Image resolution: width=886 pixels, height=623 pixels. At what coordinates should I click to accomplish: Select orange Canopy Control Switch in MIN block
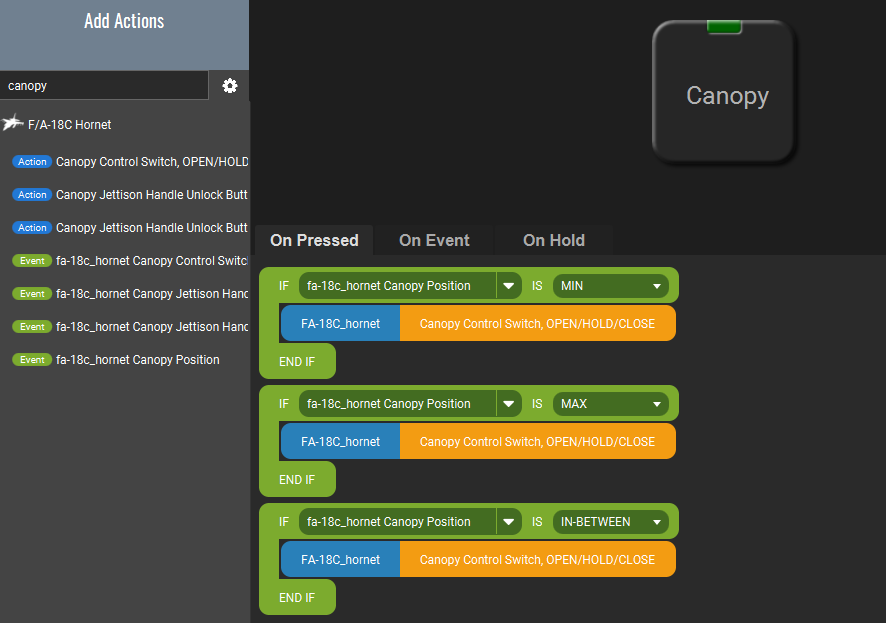pyautogui.click(x=537, y=324)
